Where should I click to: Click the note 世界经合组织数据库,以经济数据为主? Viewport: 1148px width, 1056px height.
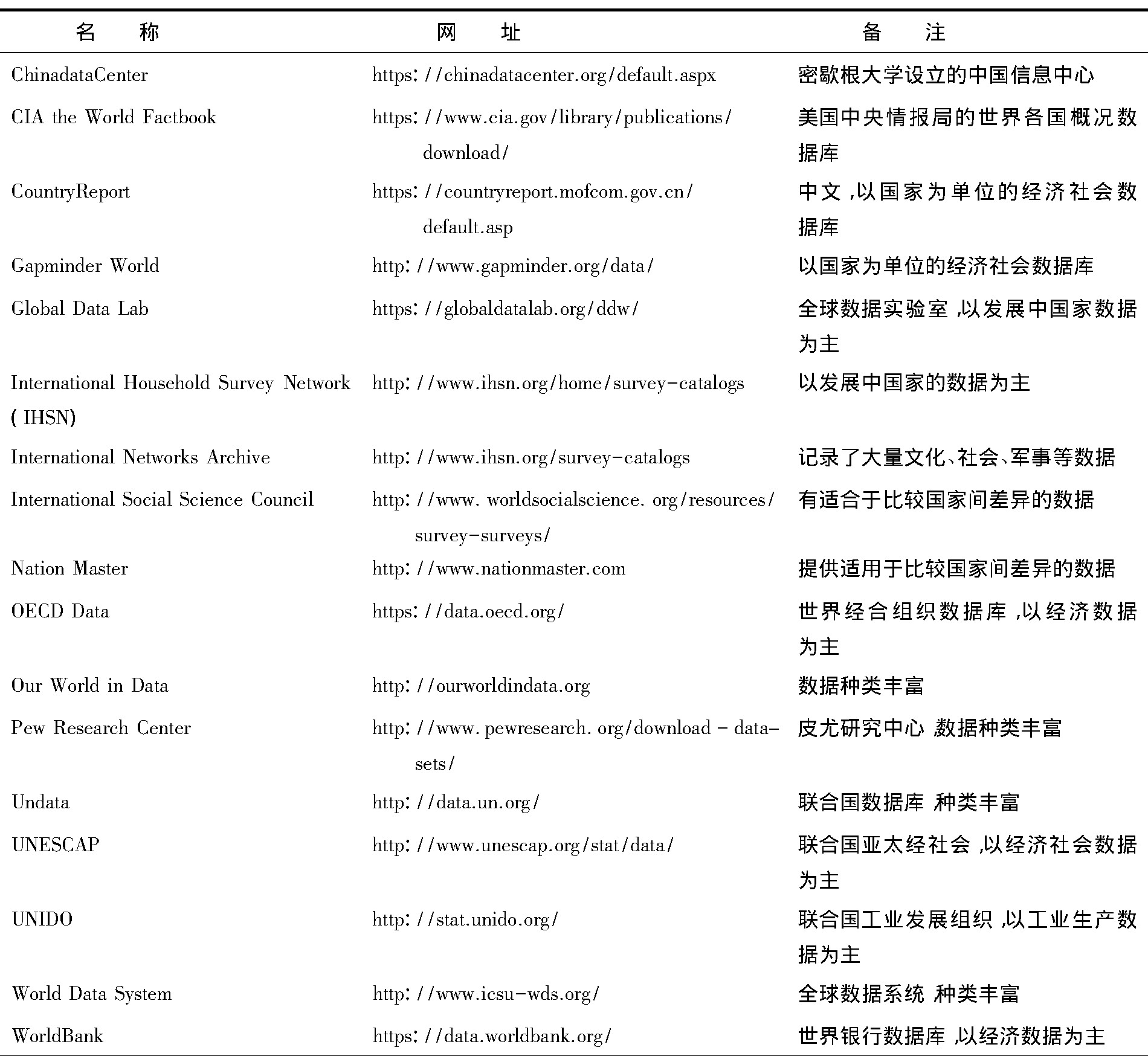point(967,629)
